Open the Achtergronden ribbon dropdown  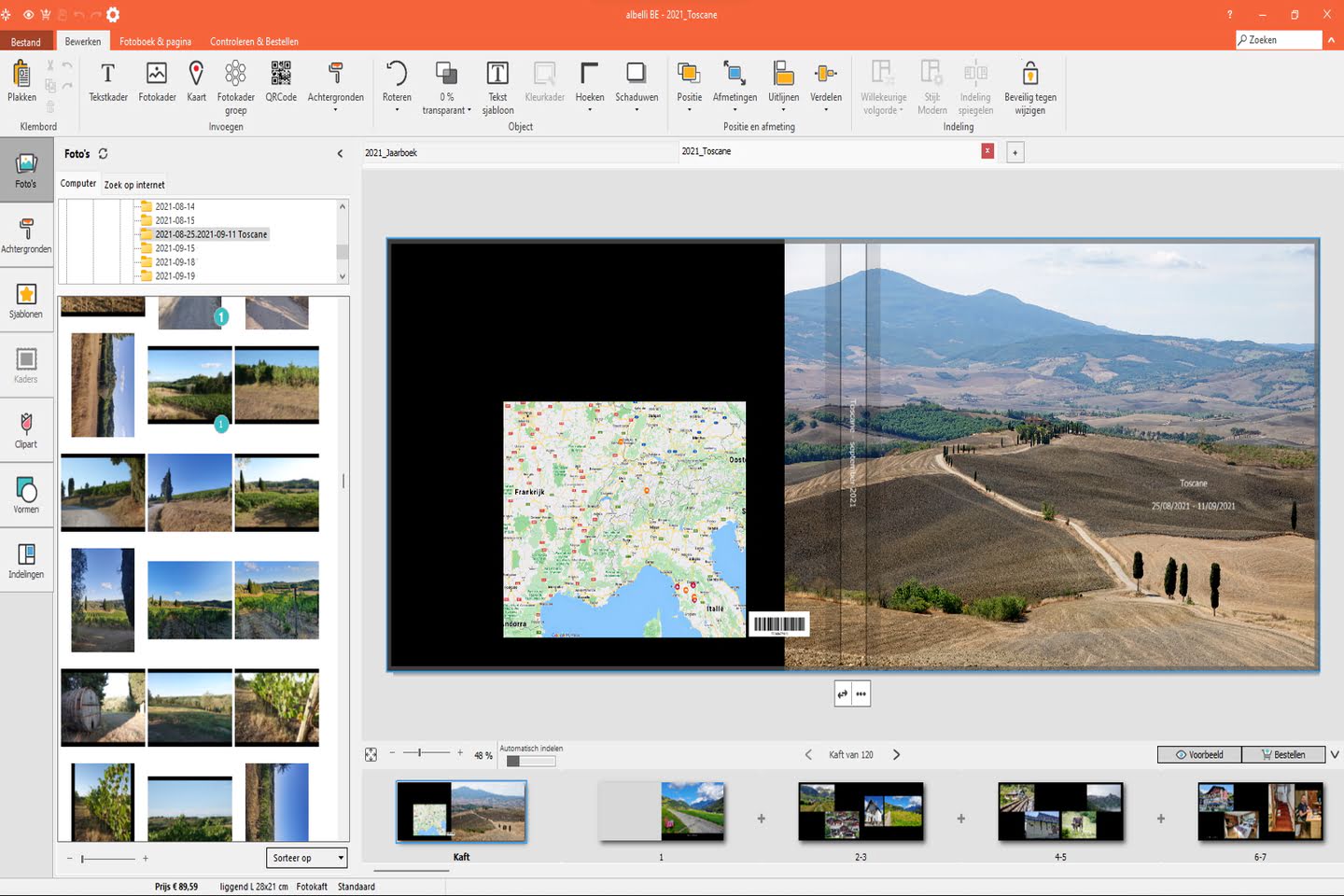coord(335,87)
